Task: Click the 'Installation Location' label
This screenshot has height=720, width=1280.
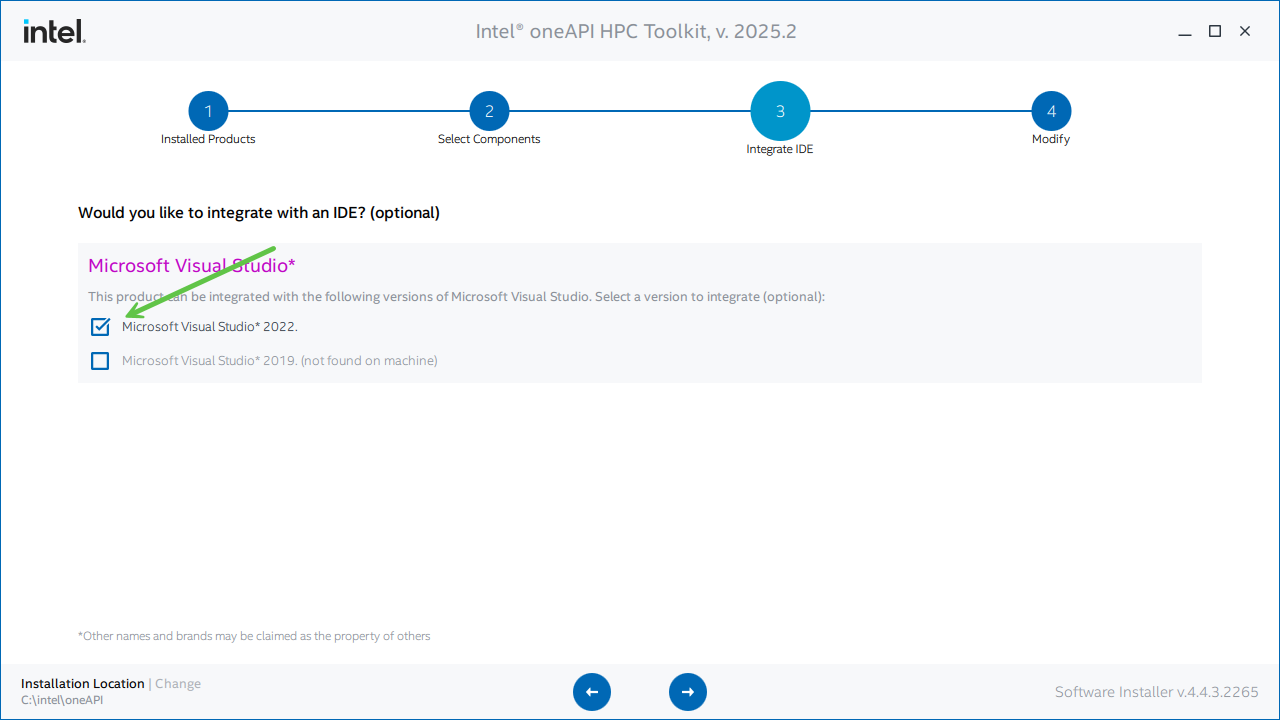Action: (83, 684)
